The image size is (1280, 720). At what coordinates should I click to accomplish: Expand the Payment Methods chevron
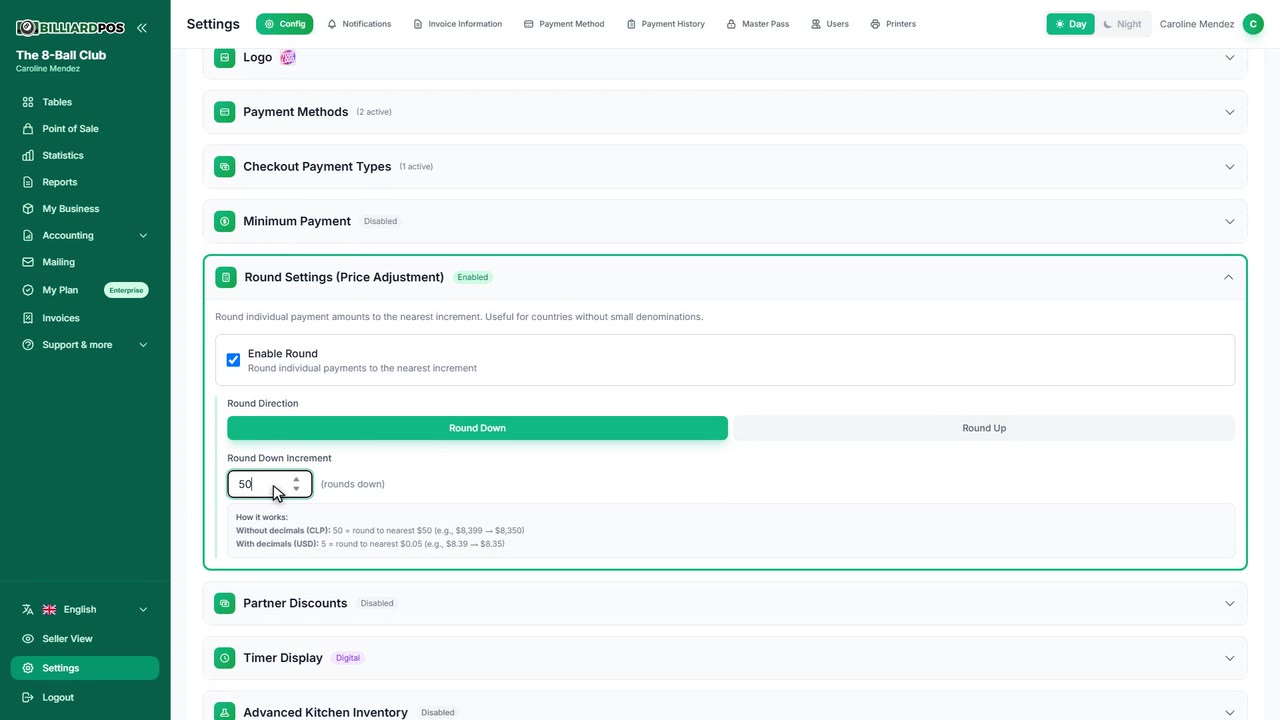coord(1230,112)
